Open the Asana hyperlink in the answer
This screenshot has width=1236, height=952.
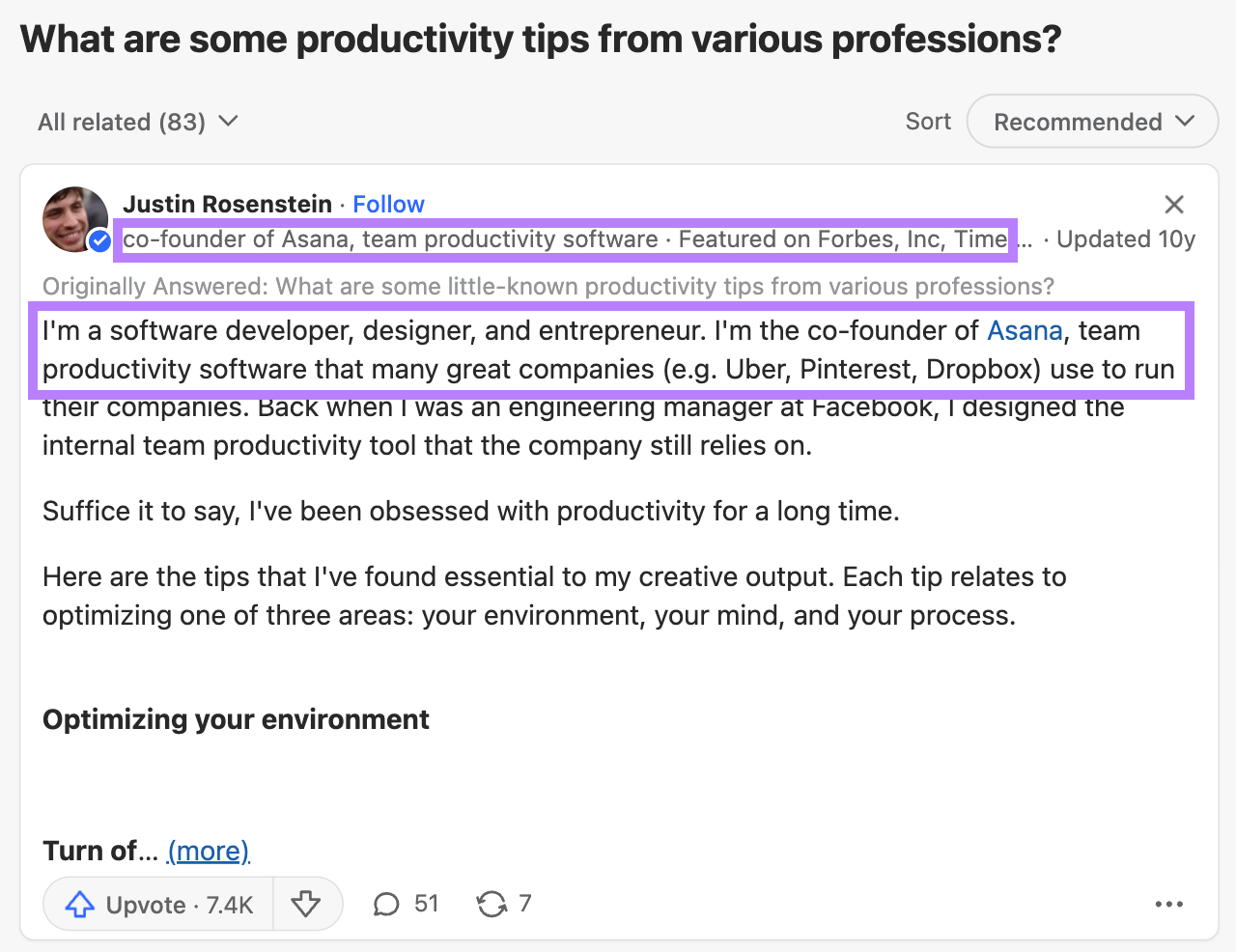click(x=1025, y=330)
